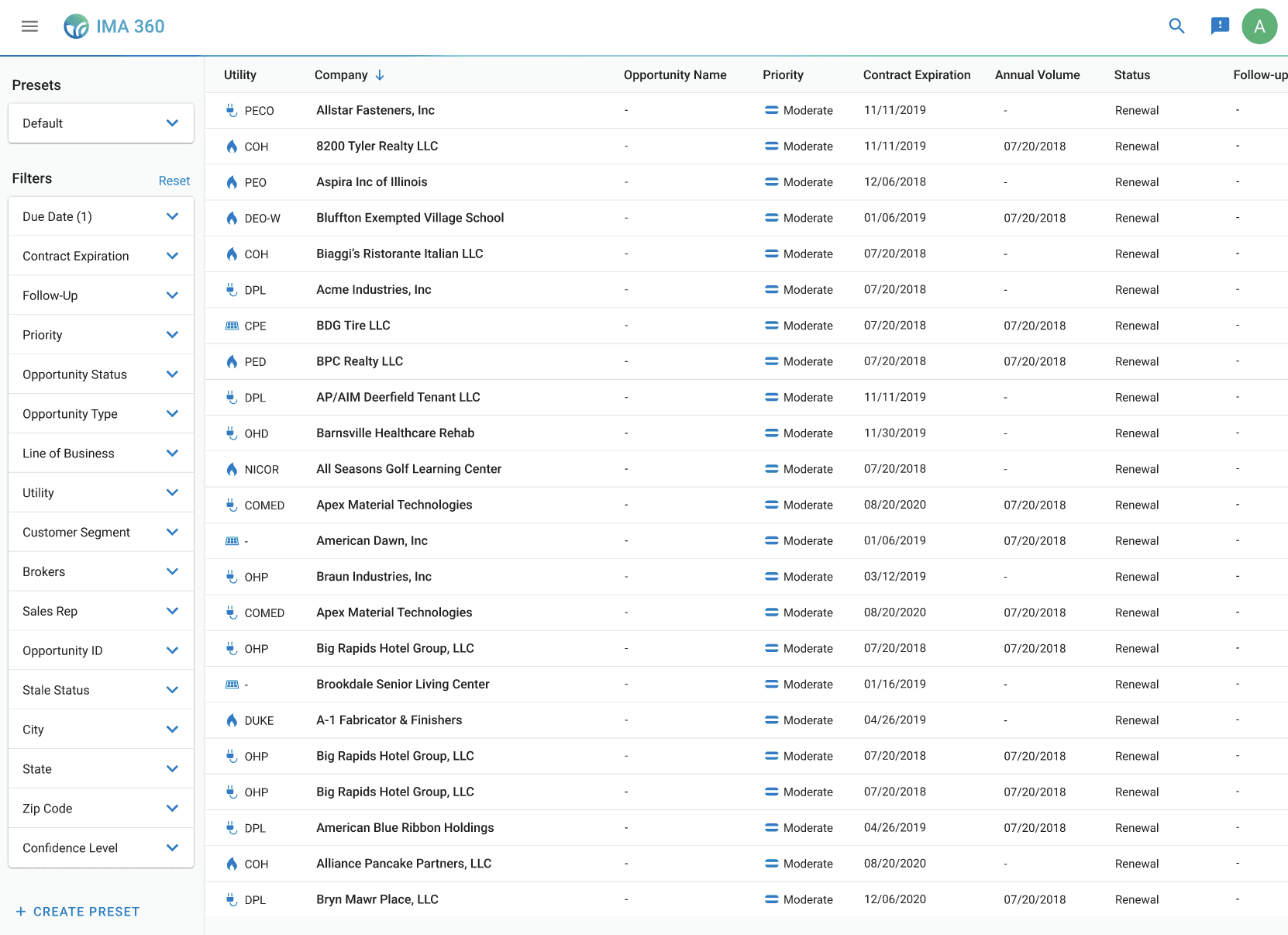Expand the Sales Rep filter
The height and width of the screenshot is (935, 1288).
[101, 612]
